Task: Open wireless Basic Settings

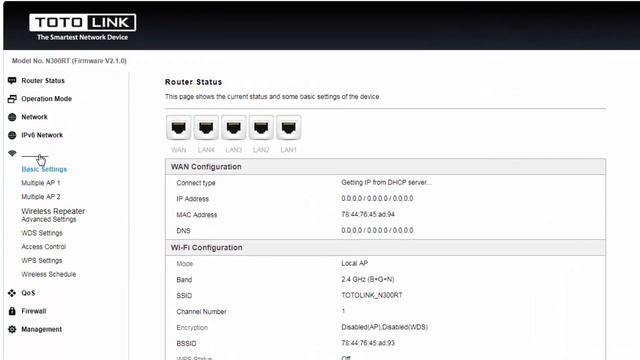Action: 44,169
